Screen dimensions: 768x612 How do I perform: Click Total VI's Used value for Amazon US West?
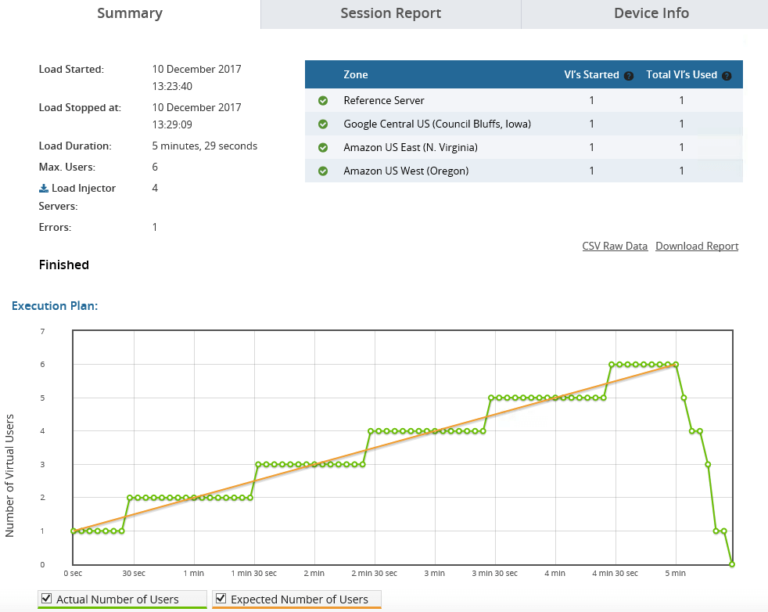(681, 171)
